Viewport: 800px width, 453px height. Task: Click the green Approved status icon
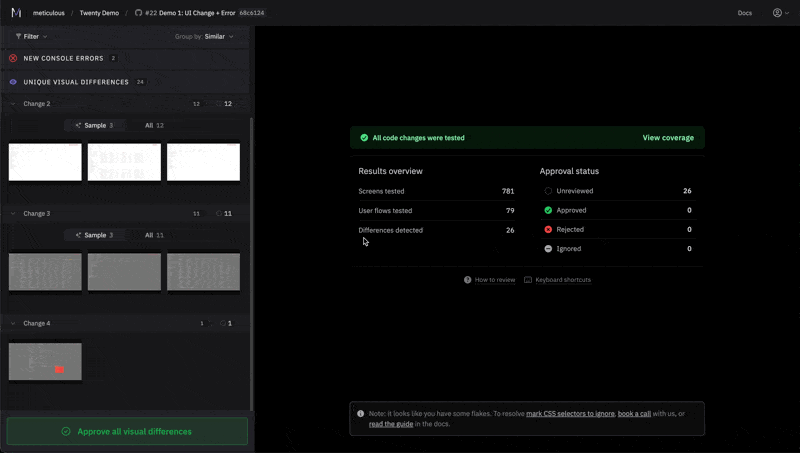[548, 210]
